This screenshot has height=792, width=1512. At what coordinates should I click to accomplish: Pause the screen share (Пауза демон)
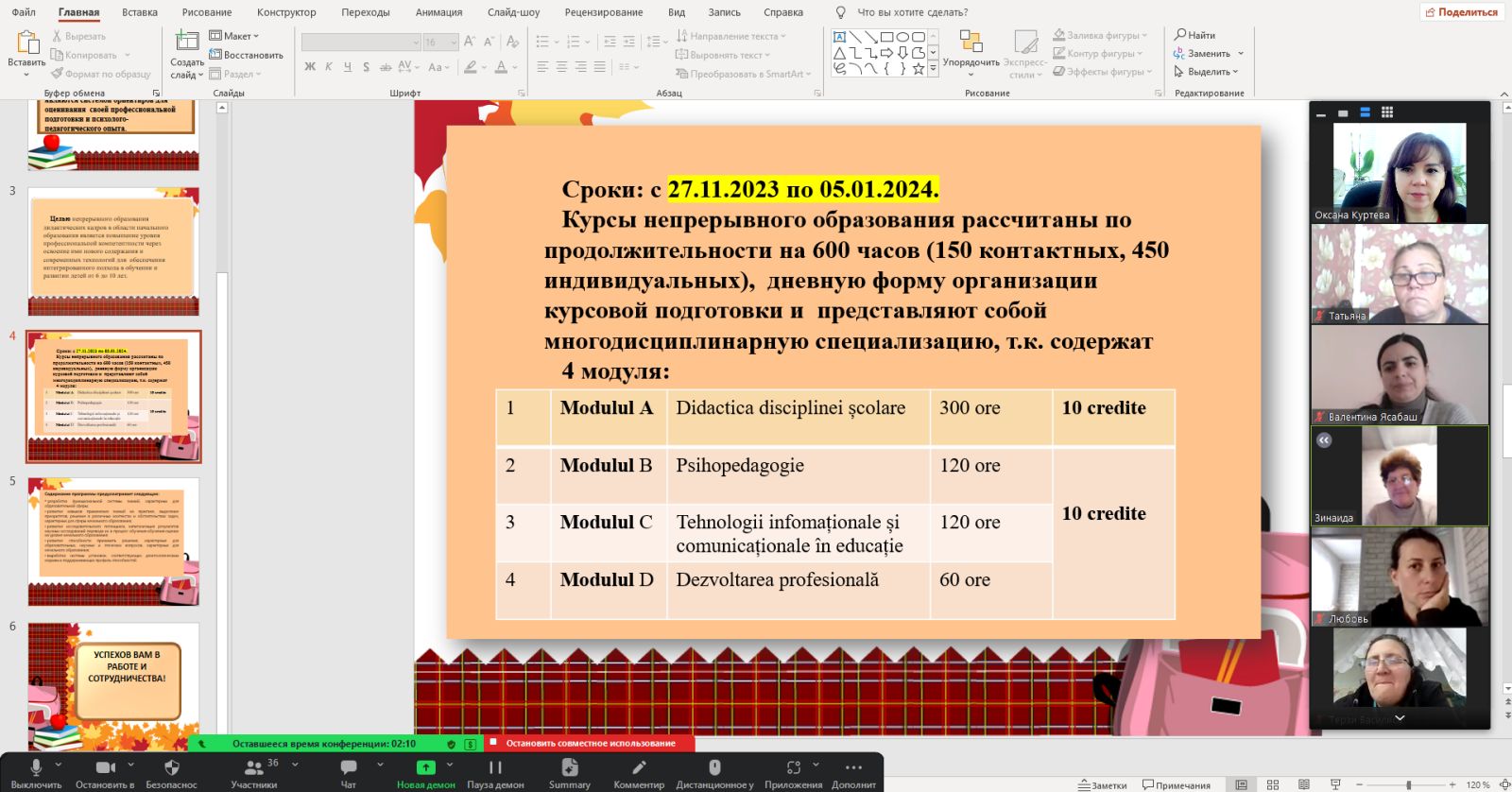[495, 767]
